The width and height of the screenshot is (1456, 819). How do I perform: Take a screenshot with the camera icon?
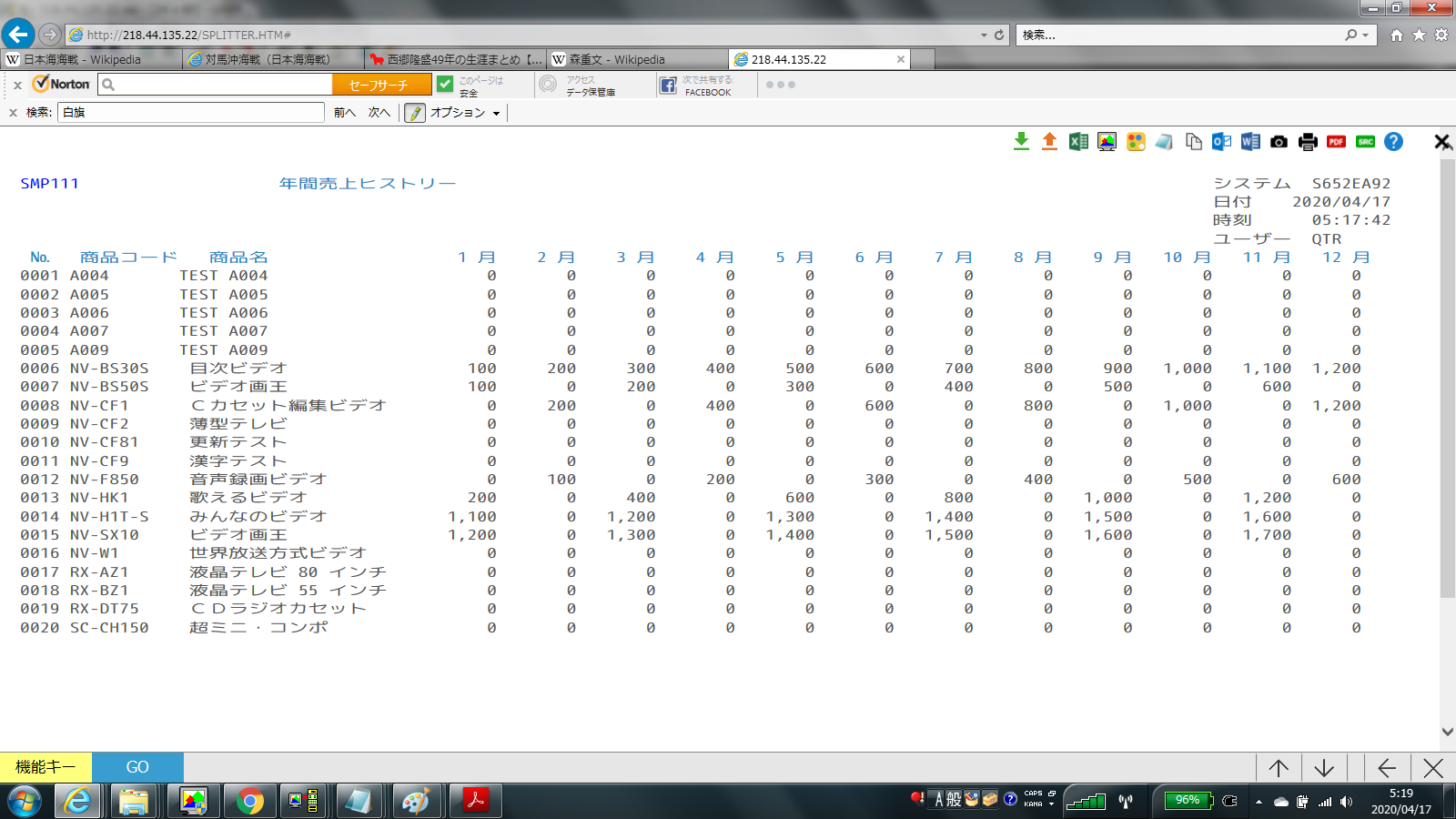pos(1279,141)
